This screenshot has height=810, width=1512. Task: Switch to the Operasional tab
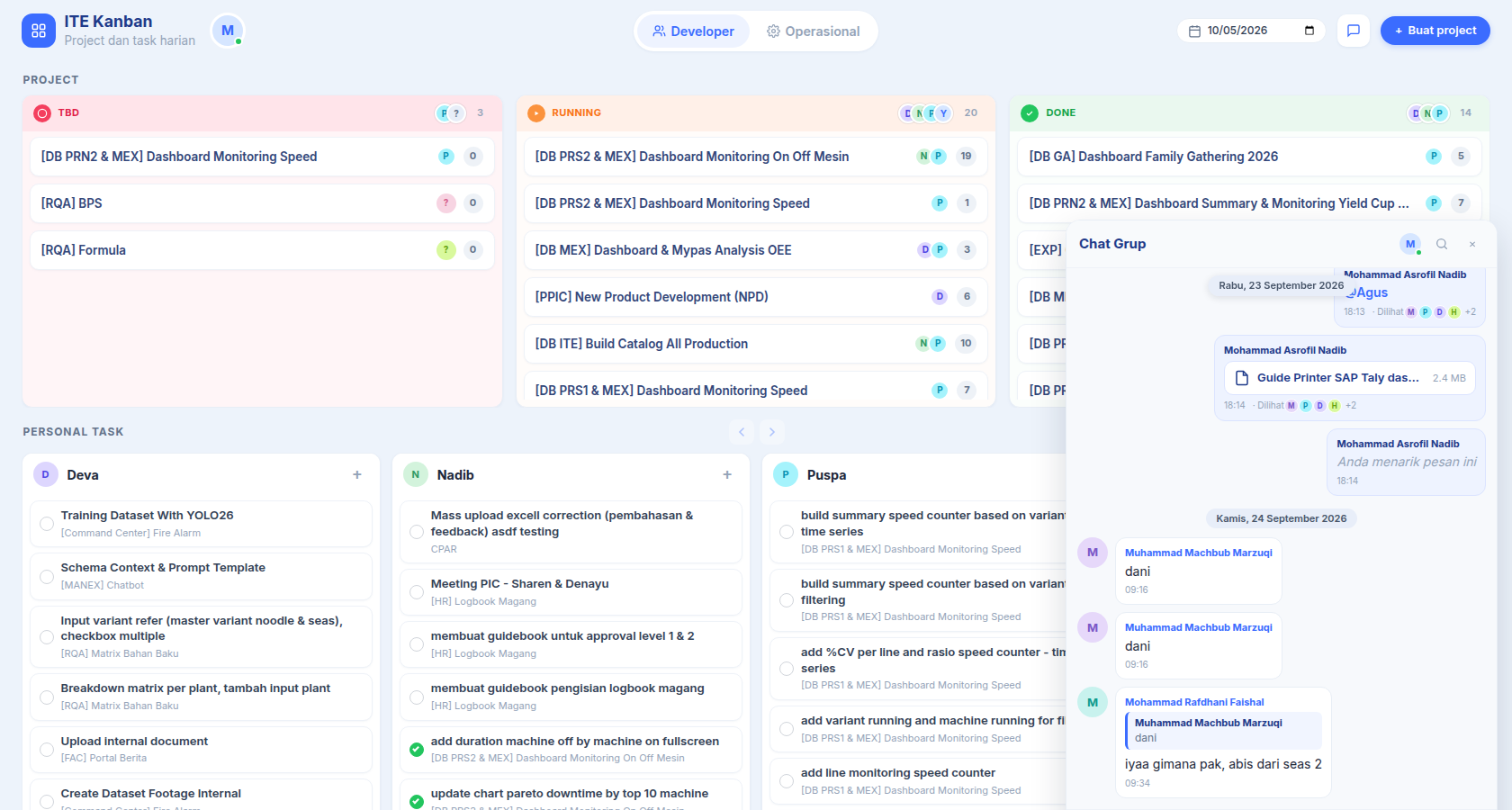pyautogui.click(x=813, y=31)
